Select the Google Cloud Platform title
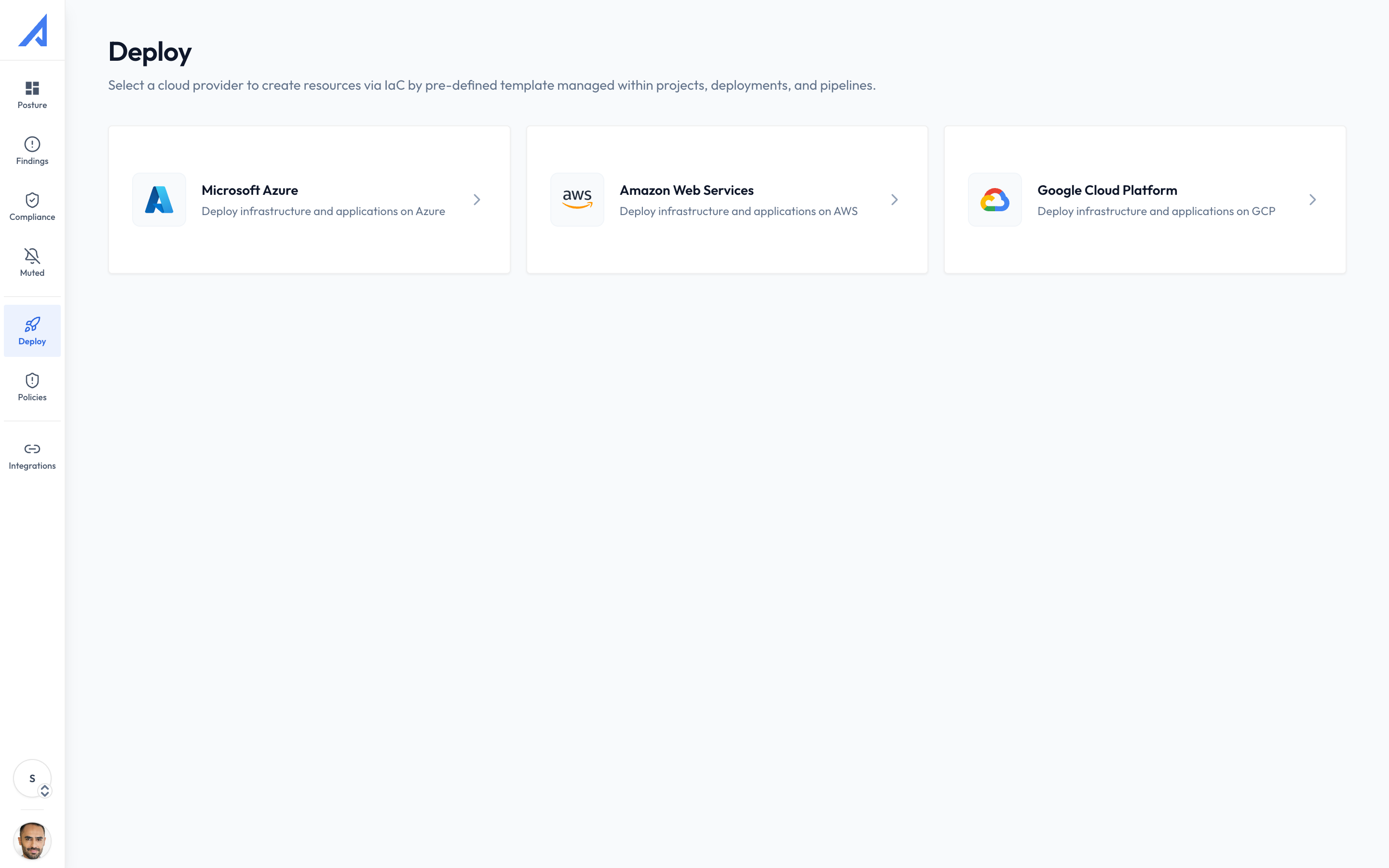 1107,190
